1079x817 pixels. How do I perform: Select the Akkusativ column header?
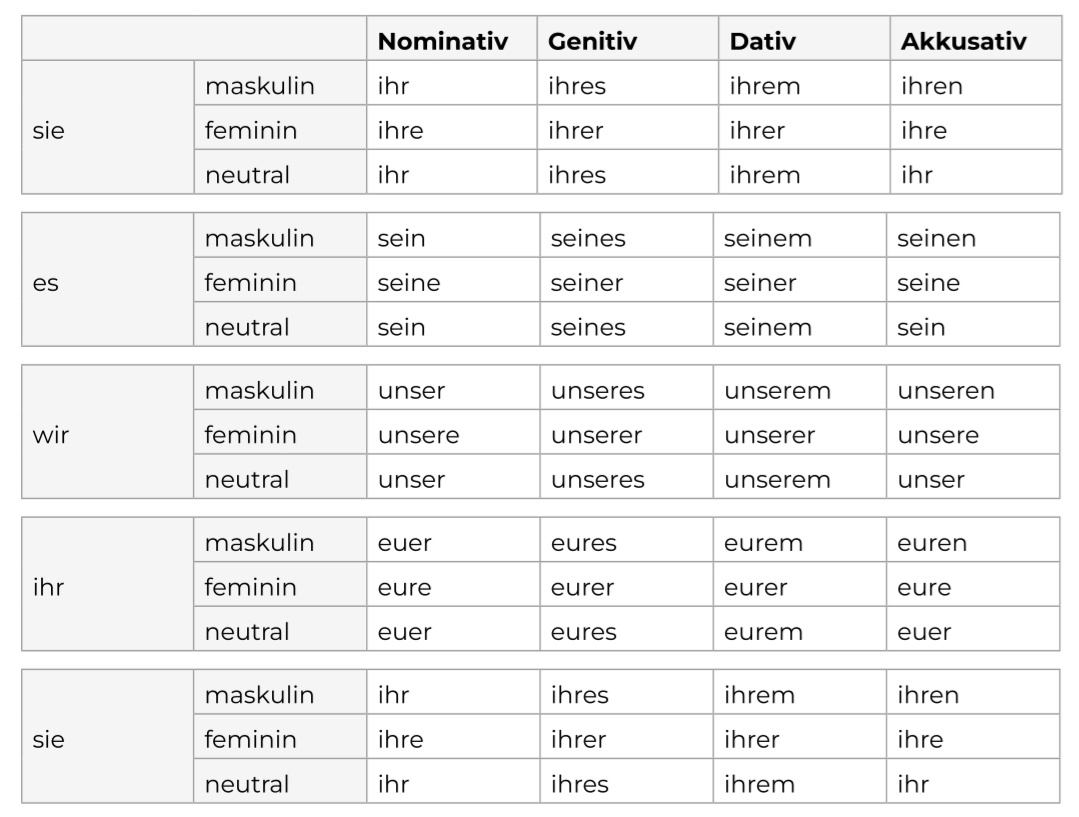(x=963, y=42)
